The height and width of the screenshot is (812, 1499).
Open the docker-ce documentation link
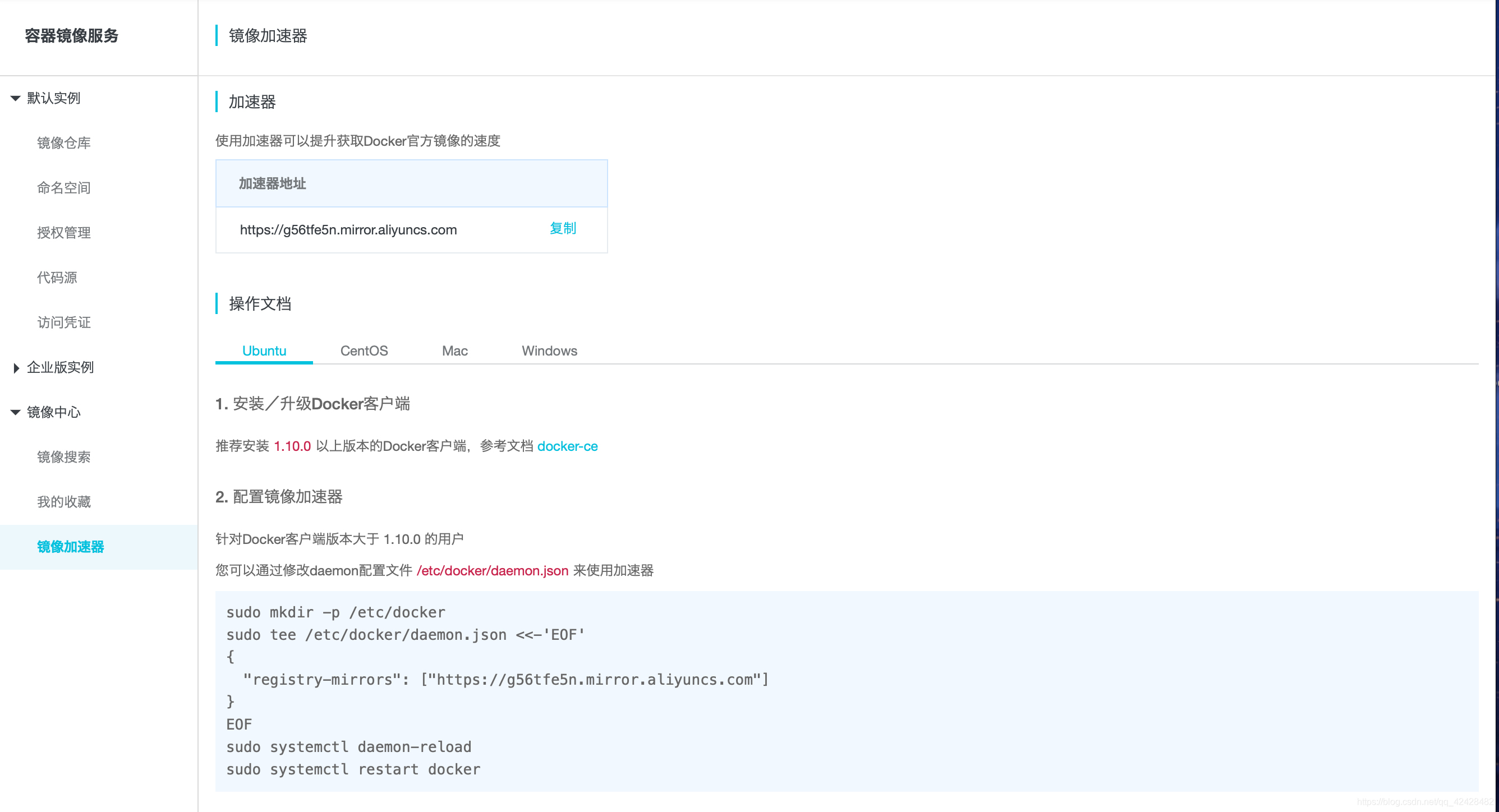567,446
